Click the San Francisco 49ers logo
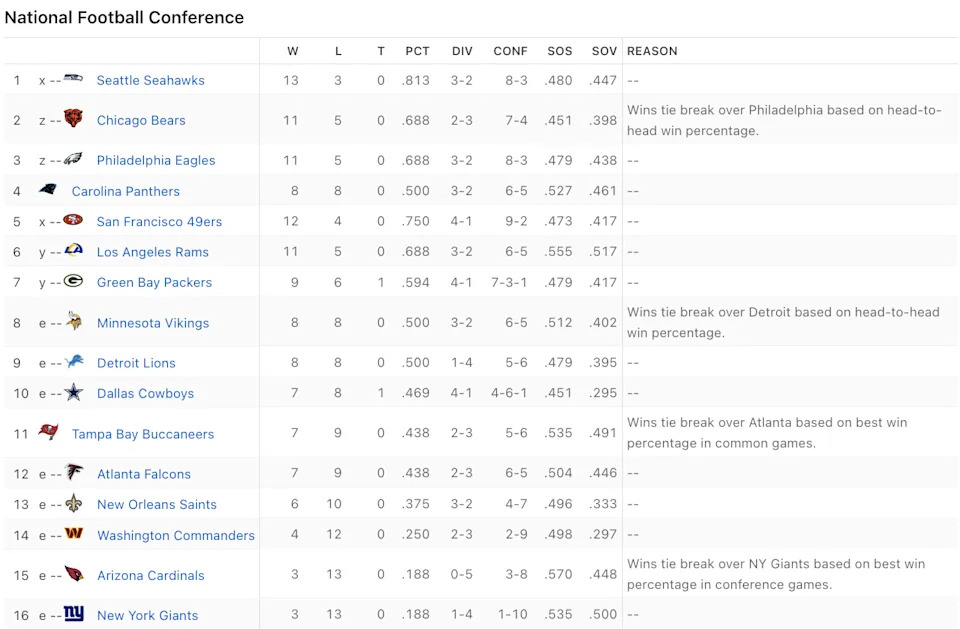The width and height of the screenshot is (960, 629). coord(74,221)
